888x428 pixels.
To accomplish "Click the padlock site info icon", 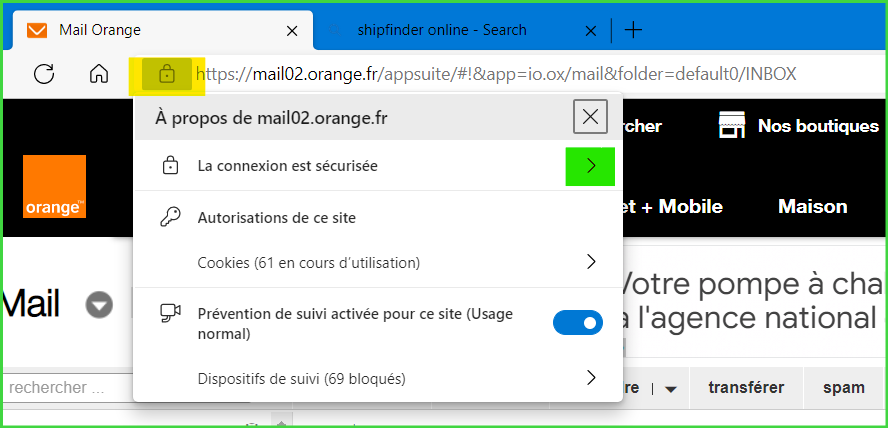I will pyautogui.click(x=167, y=74).
